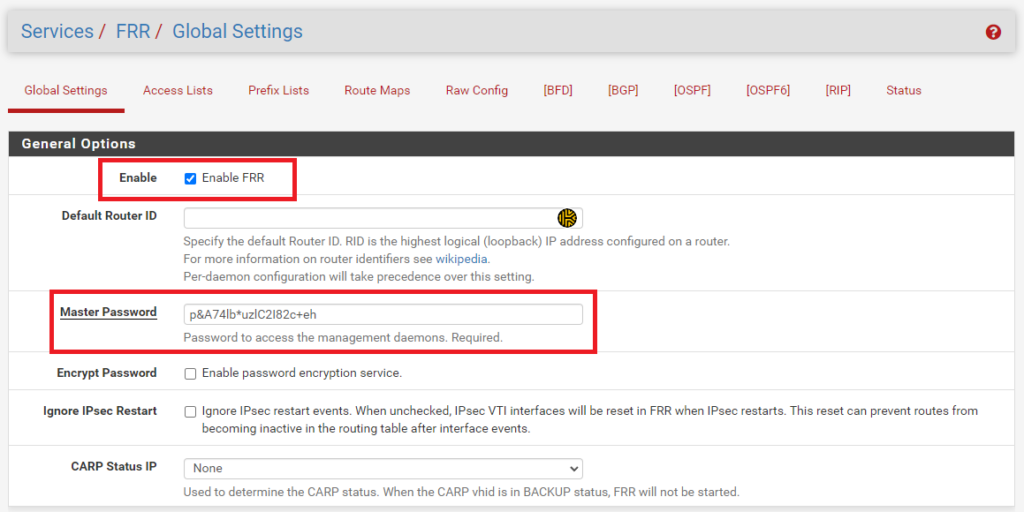1024x512 pixels.
Task: Open the [OSPF] tab
Action: [x=692, y=90]
